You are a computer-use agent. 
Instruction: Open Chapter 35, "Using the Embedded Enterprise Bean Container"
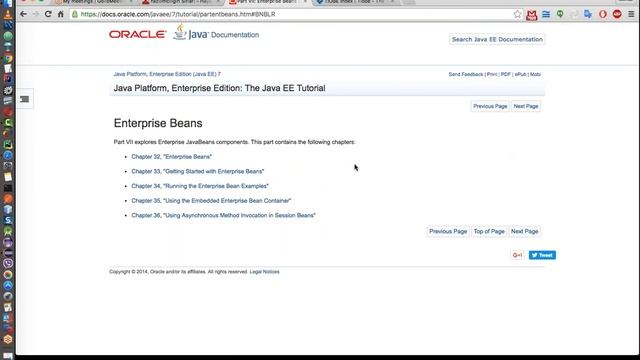(211, 201)
